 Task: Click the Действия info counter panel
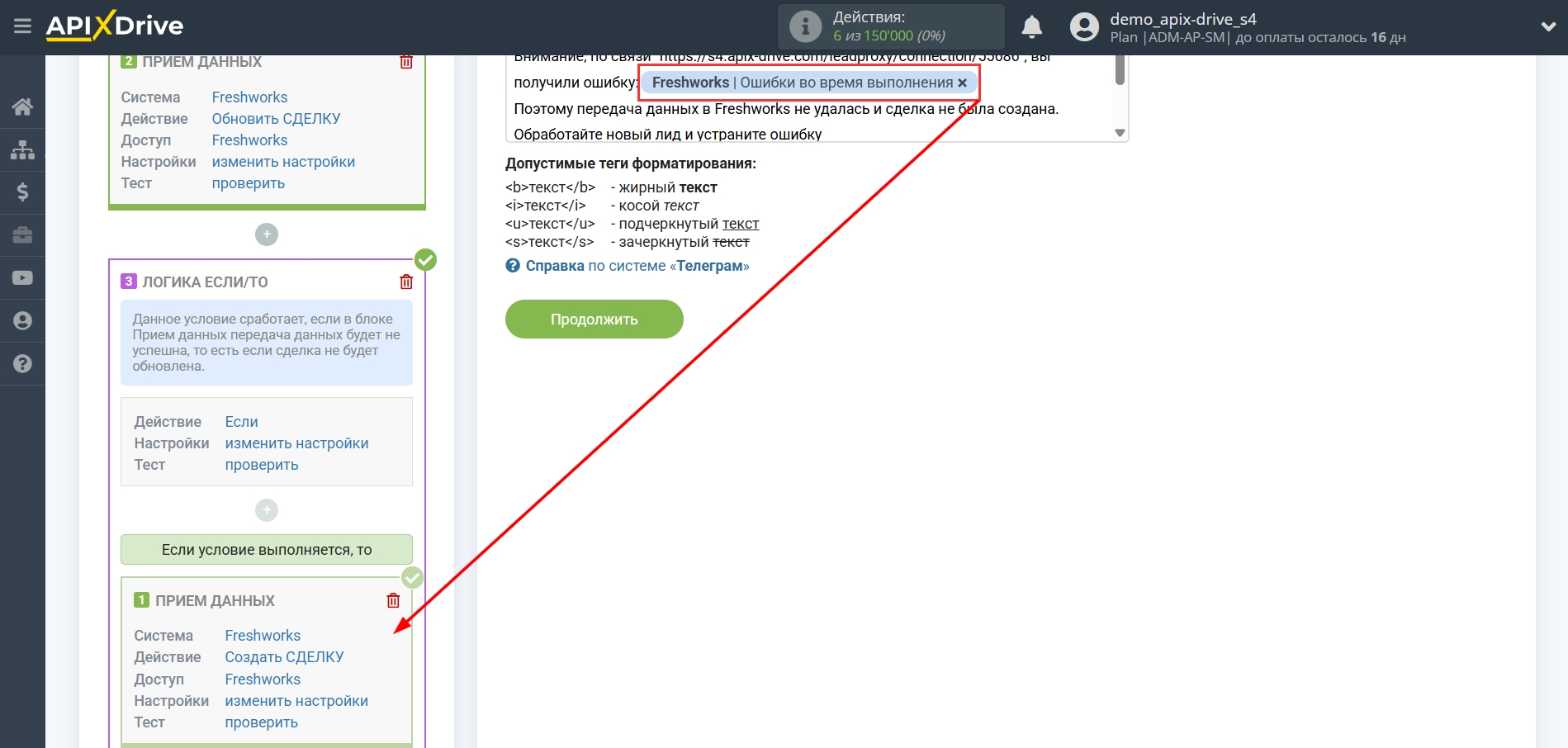(x=890, y=27)
